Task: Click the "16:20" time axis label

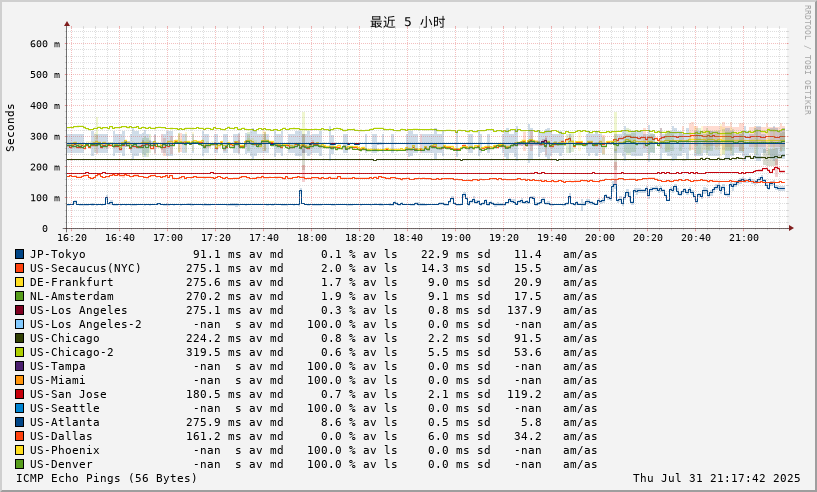Action: 72,238
